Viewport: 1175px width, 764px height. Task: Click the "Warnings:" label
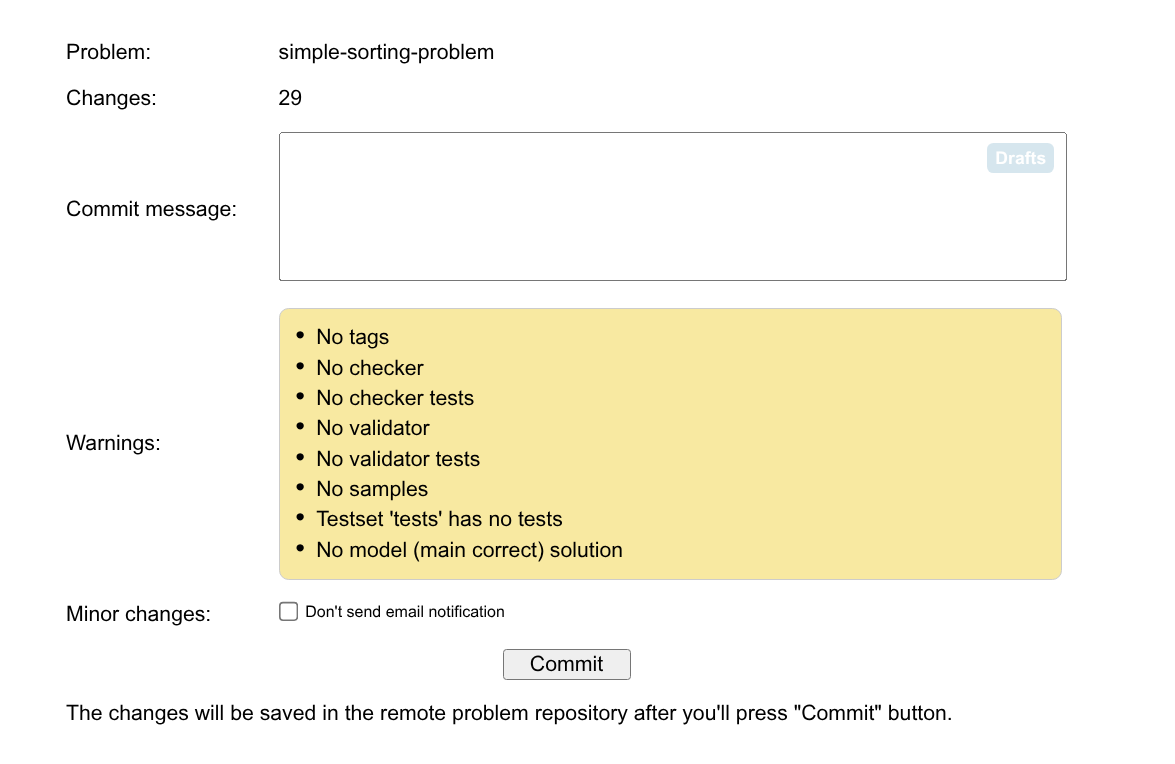(x=113, y=443)
